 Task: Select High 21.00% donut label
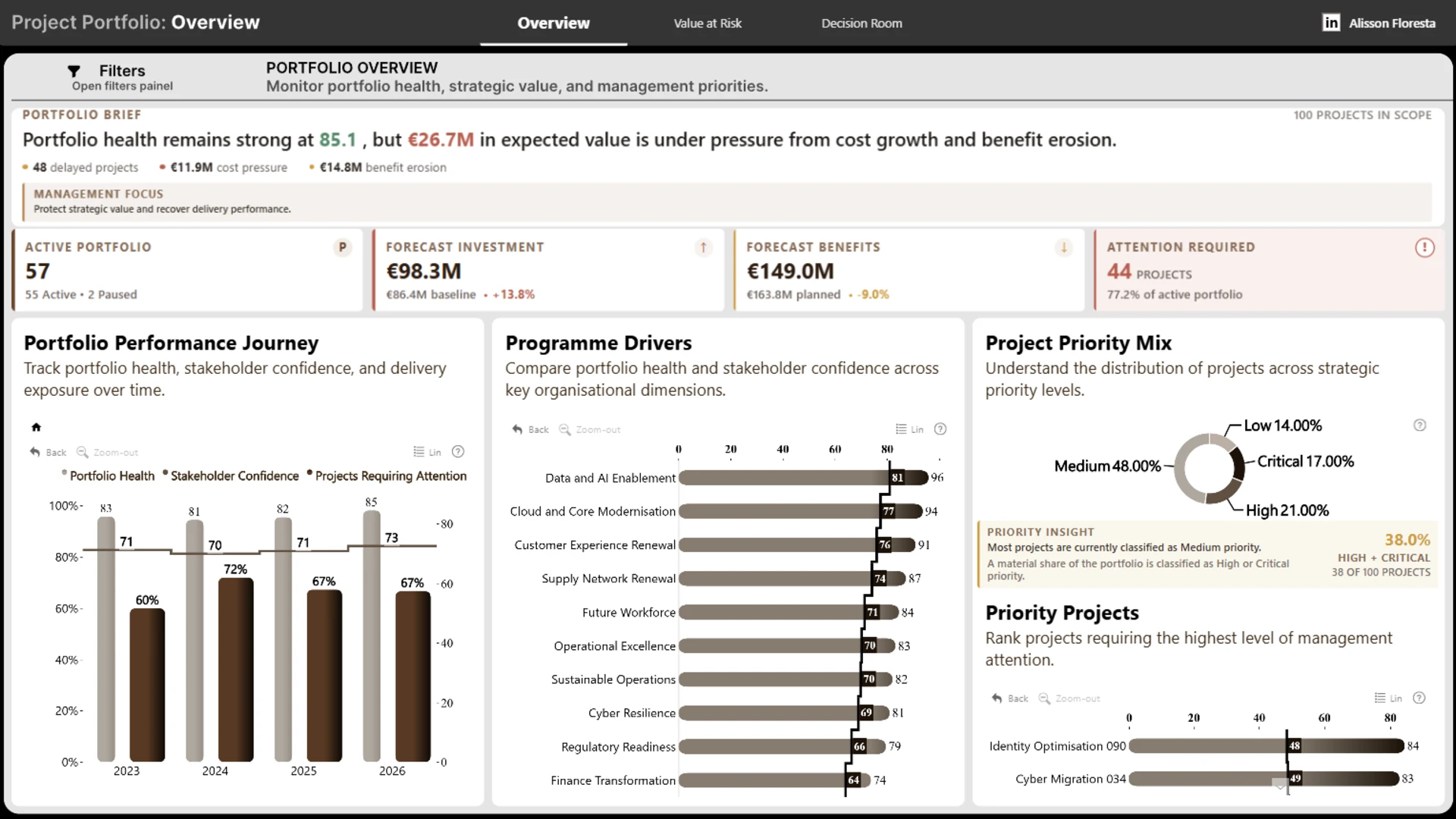(1287, 510)
